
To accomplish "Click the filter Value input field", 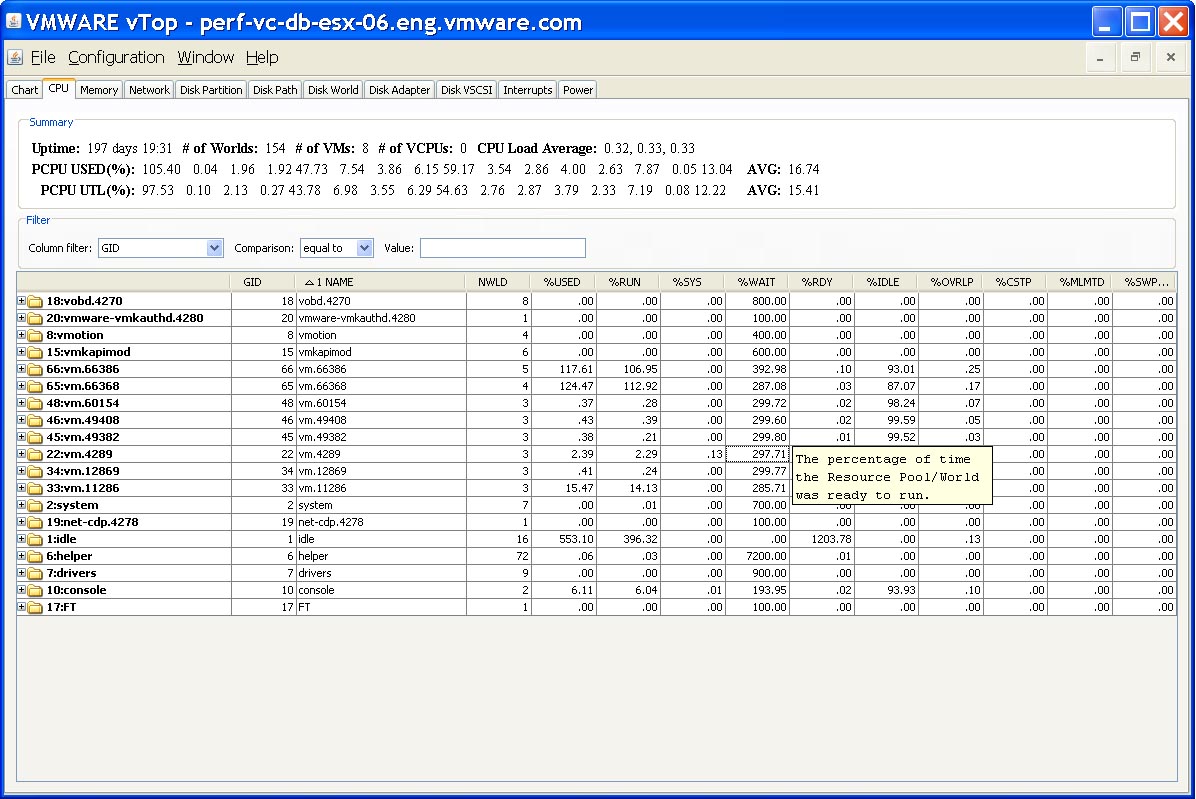I will click(503, 248).
